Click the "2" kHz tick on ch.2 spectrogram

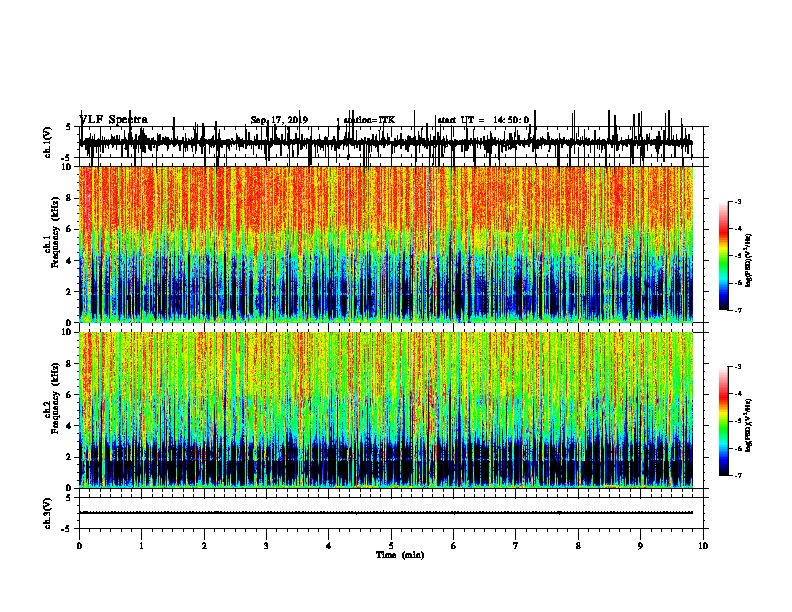(x=70, y=457)
